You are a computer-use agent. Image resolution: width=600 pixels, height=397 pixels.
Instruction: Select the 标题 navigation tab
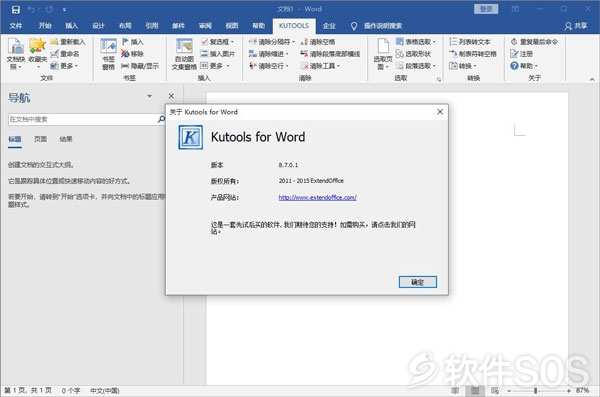(15, 139)
